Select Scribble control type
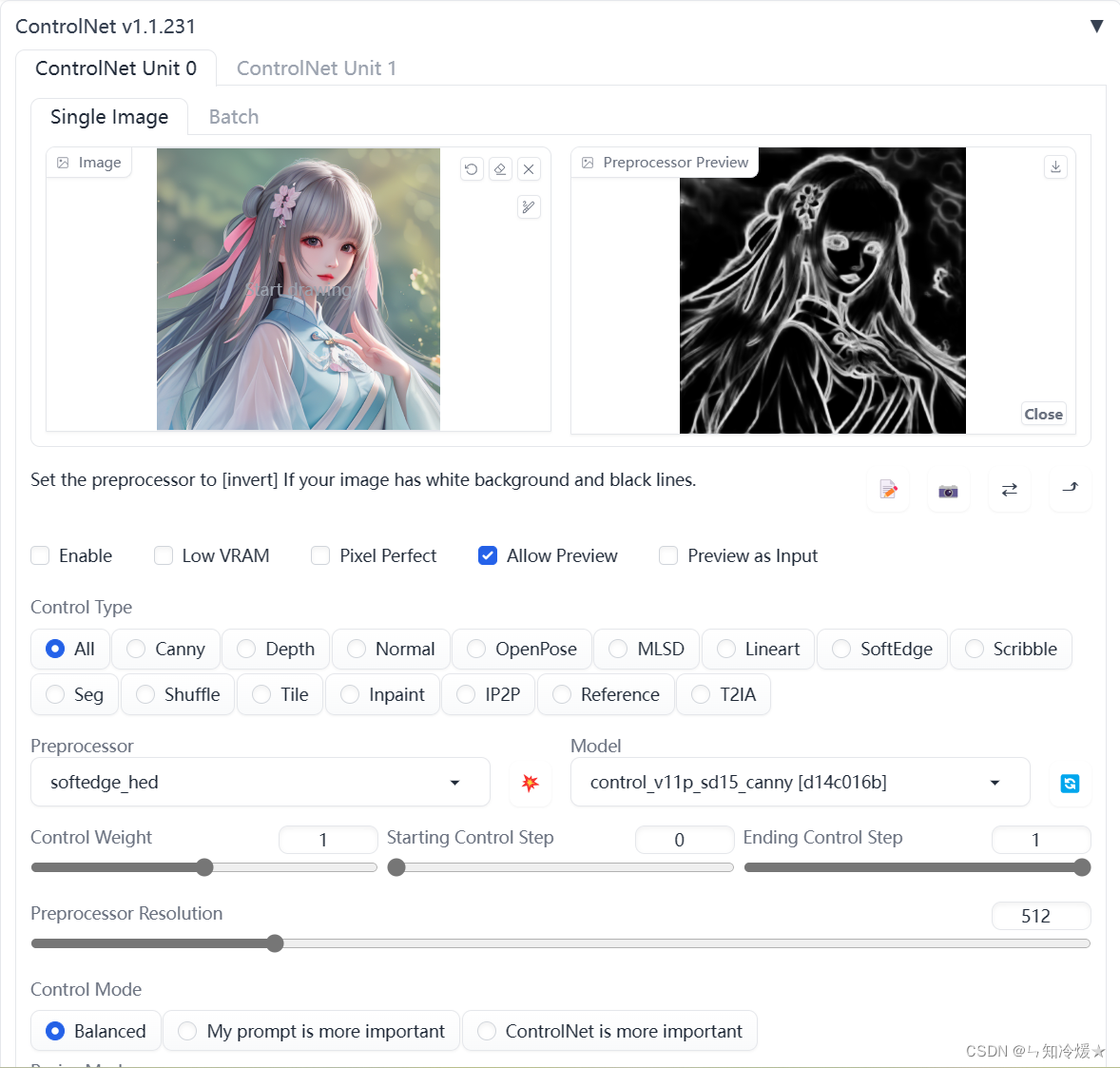This screenshot has height=1068, width=1120. (x=1011, y=649)
